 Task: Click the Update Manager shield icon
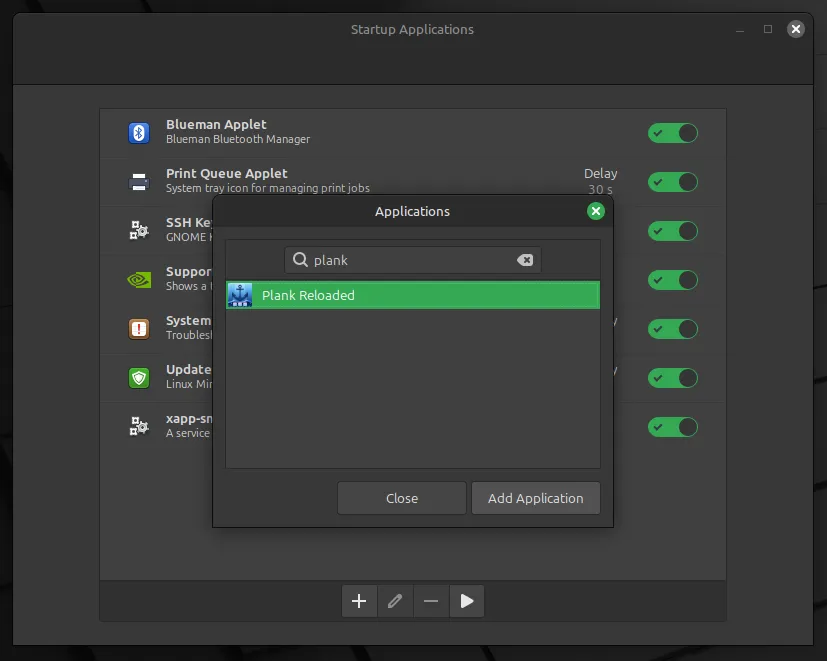click(139, 378)
